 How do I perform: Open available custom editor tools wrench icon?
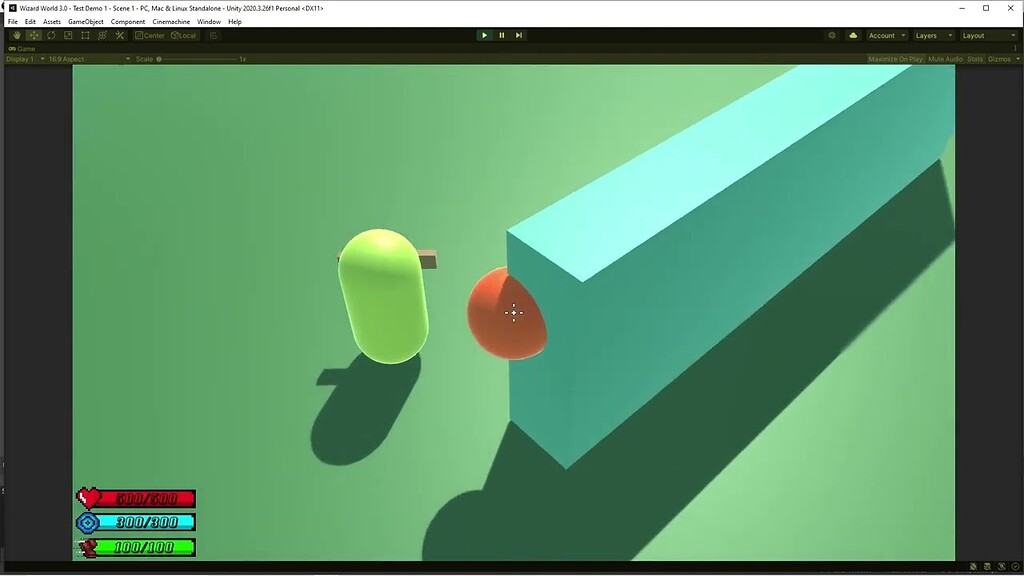coord(119,35)
